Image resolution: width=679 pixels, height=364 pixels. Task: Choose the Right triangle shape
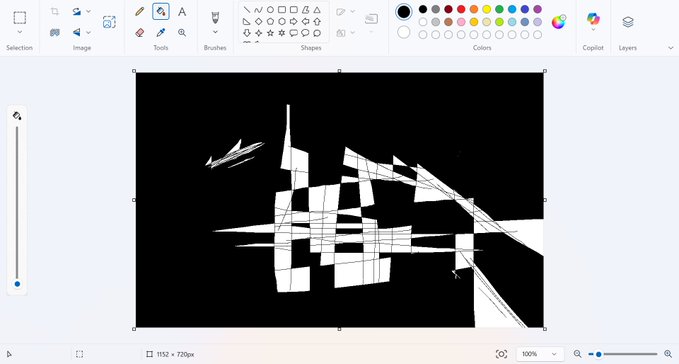click(247, 21)
